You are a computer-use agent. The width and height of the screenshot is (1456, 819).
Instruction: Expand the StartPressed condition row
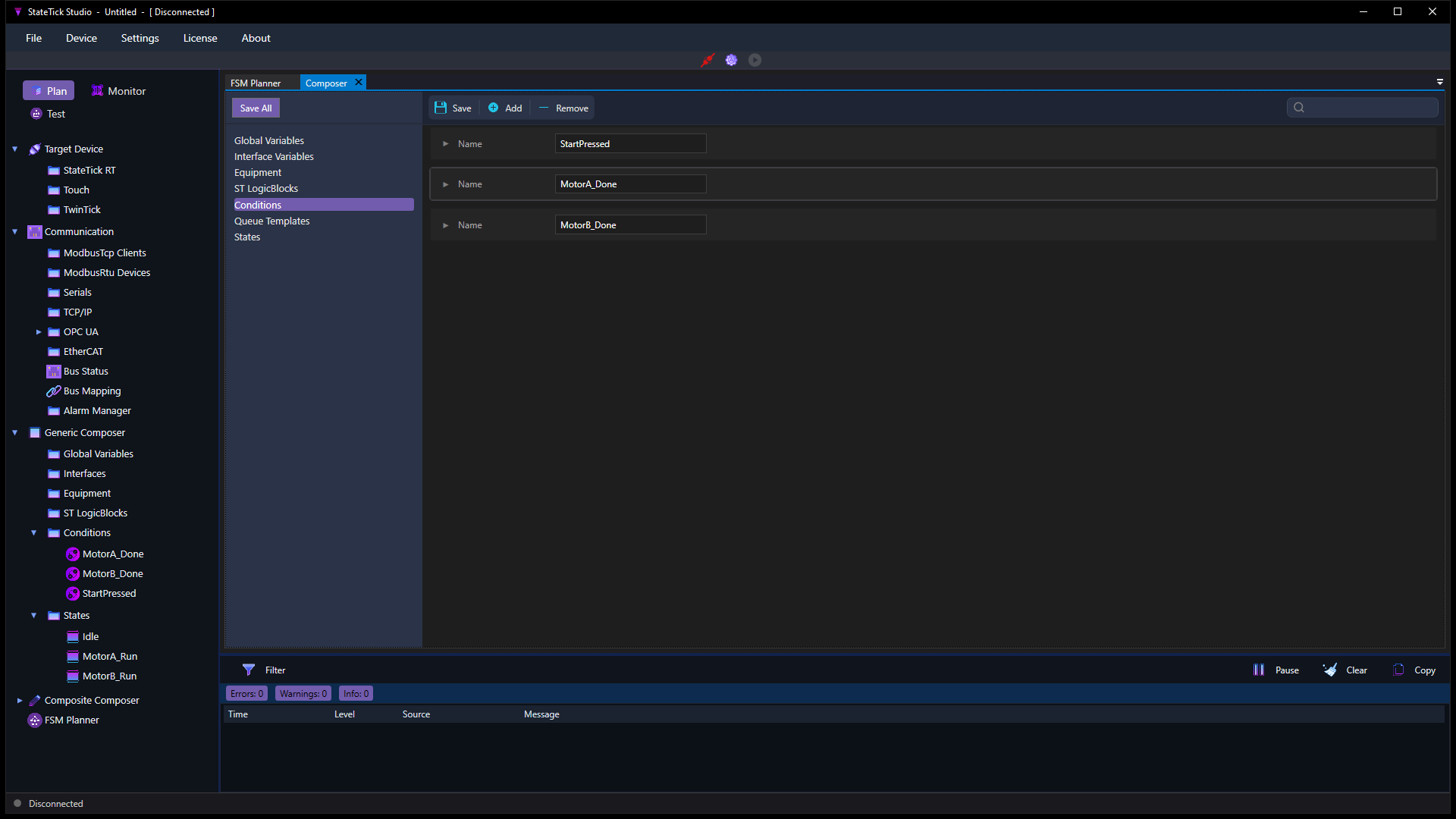click(446, 144)
